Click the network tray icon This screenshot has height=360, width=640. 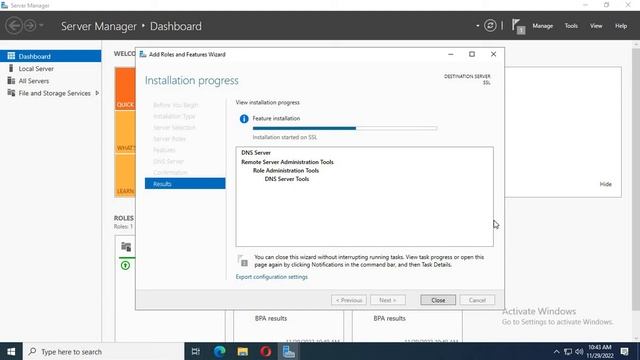click(568, 351)
